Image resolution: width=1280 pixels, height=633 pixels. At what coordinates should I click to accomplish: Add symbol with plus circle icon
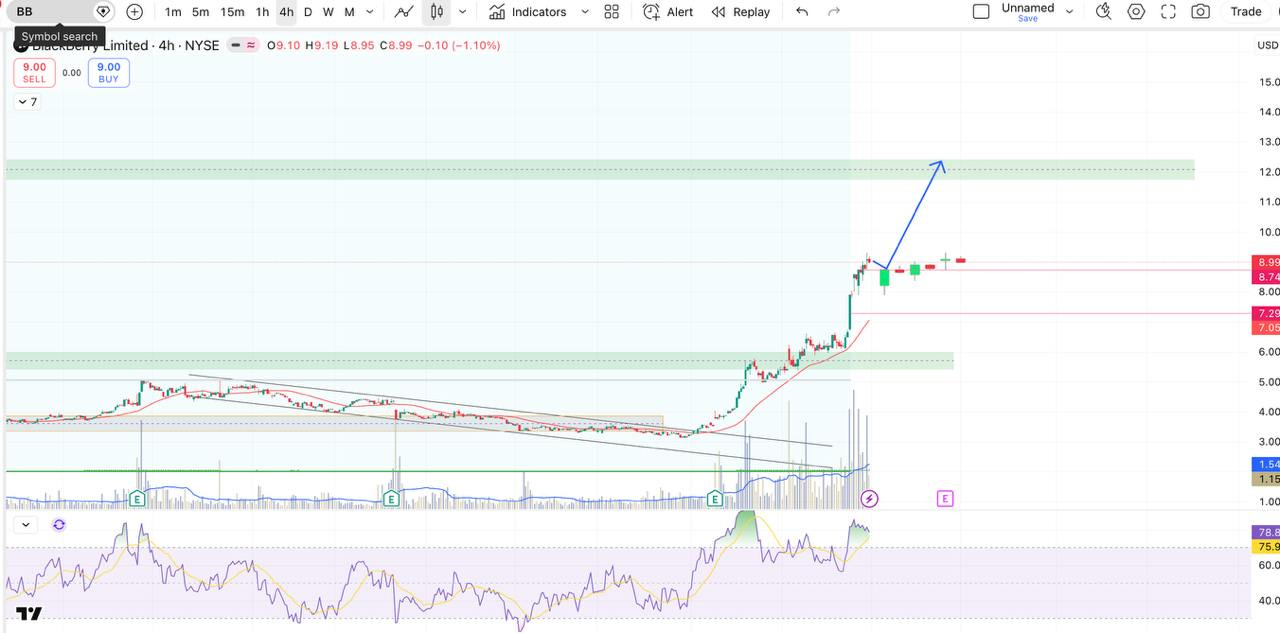pyautogui.click(x=135, y=12)
